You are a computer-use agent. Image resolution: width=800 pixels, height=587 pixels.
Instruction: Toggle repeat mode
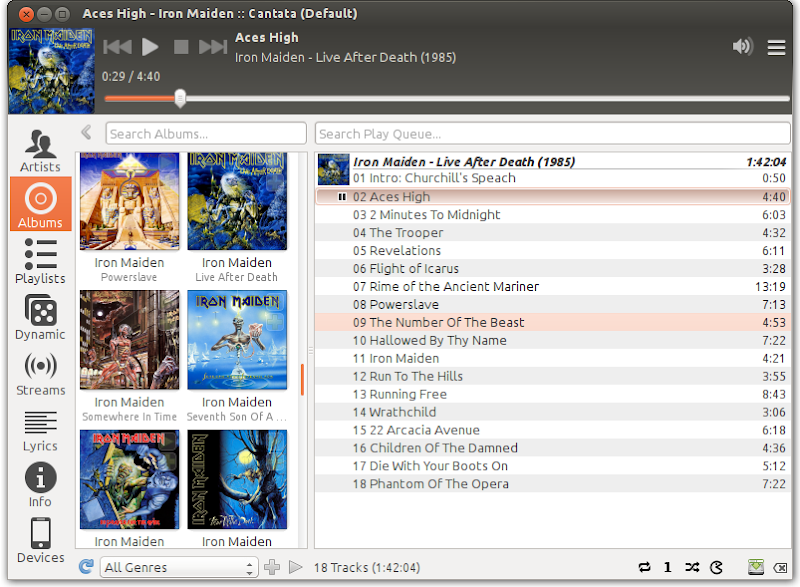[644, 567]
